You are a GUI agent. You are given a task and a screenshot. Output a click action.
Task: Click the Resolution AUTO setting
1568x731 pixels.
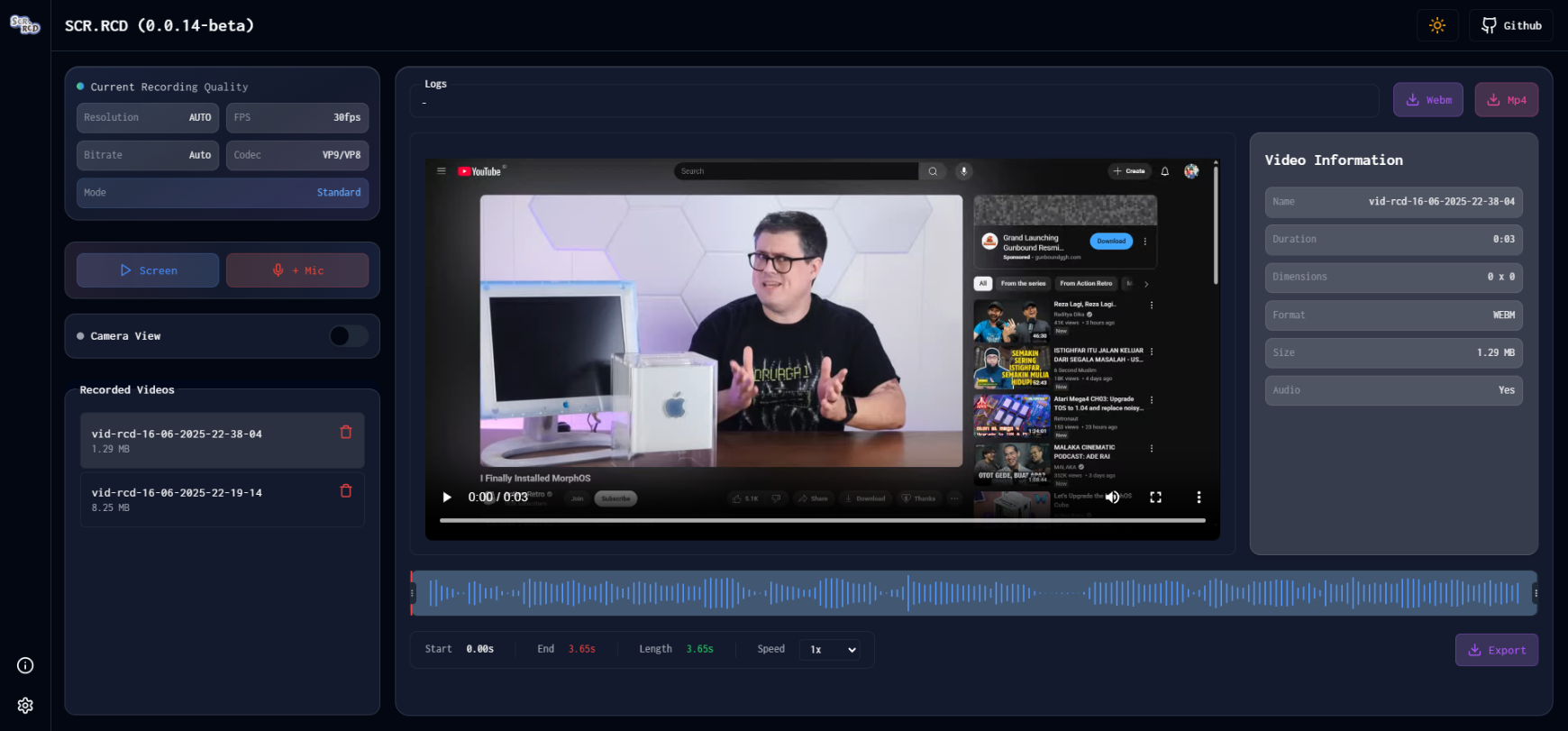click(x=148, y=118)
